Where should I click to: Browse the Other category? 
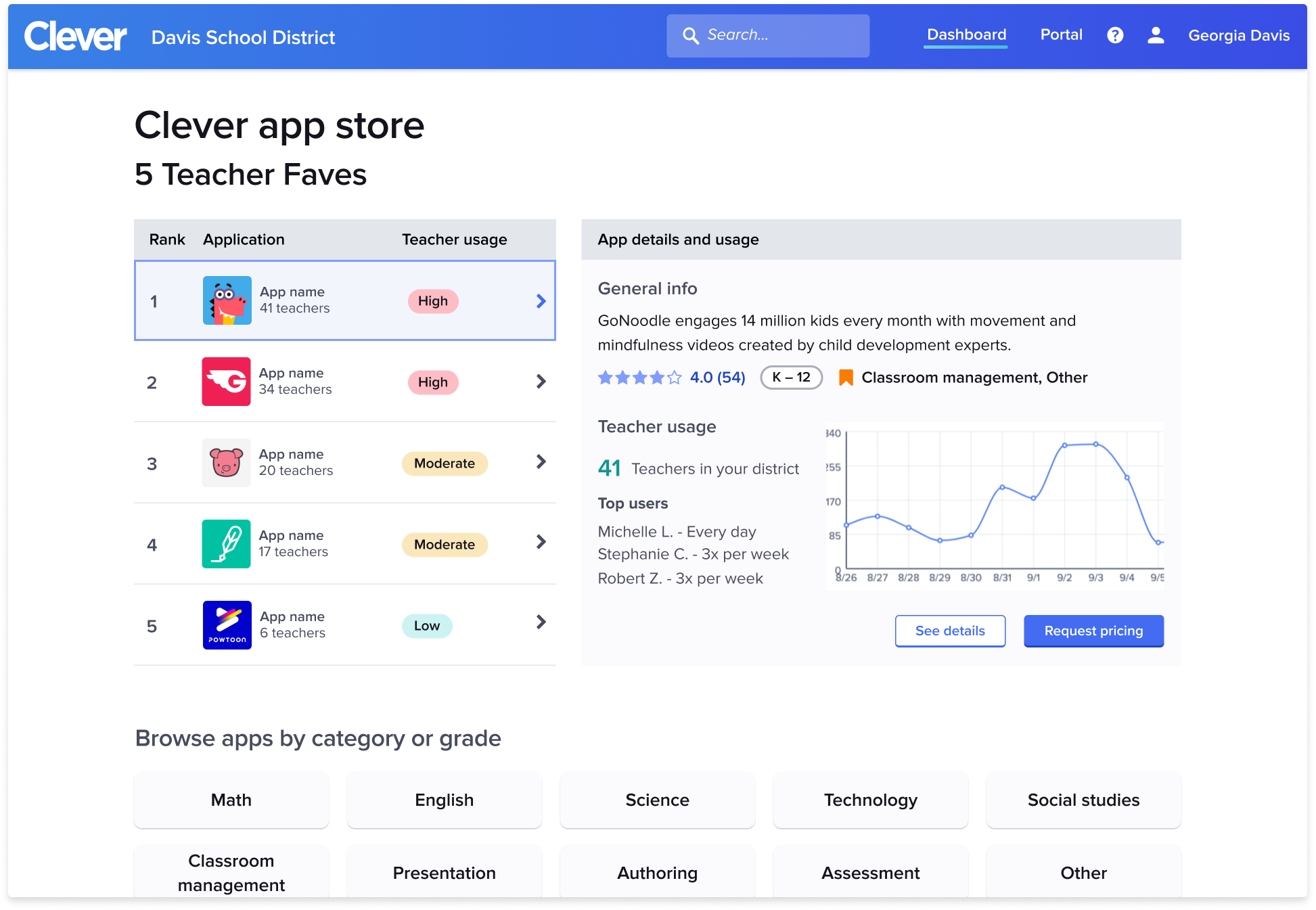1084,872
